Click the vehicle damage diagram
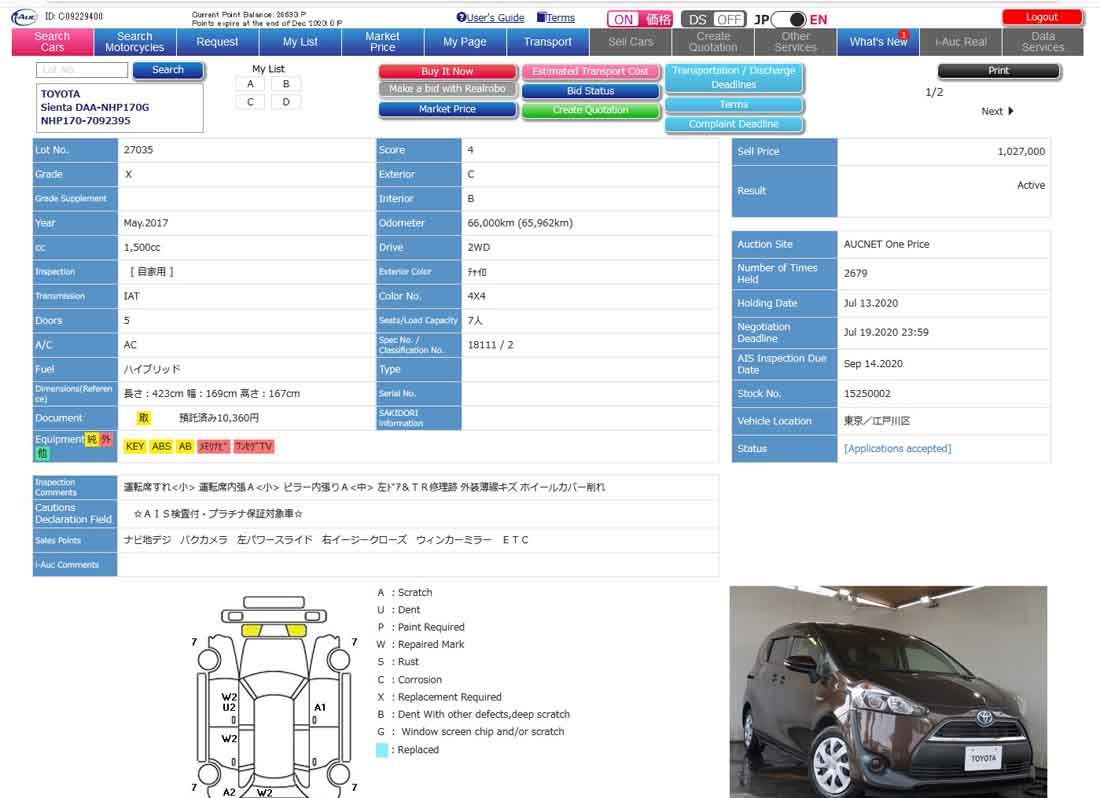Screen dimensions: 1100x798 pyautogui.click(x=274, y=696)
